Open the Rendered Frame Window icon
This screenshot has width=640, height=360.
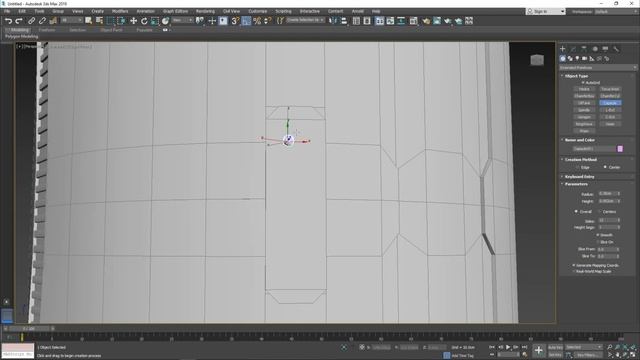pyautogui.click(x=437, y=21)
